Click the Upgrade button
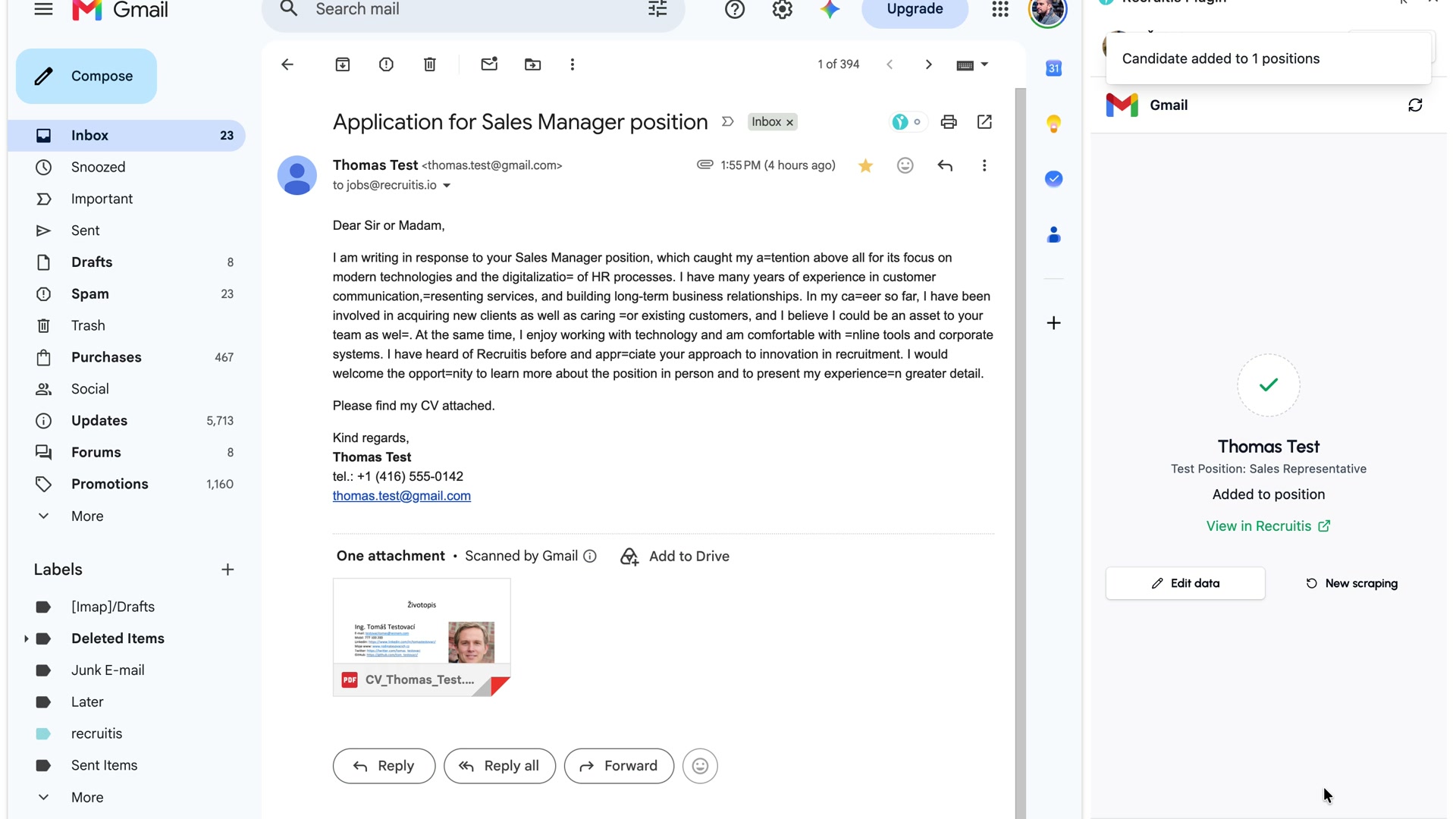Screen dimensions: 1456x819 [x=915, y=10]
